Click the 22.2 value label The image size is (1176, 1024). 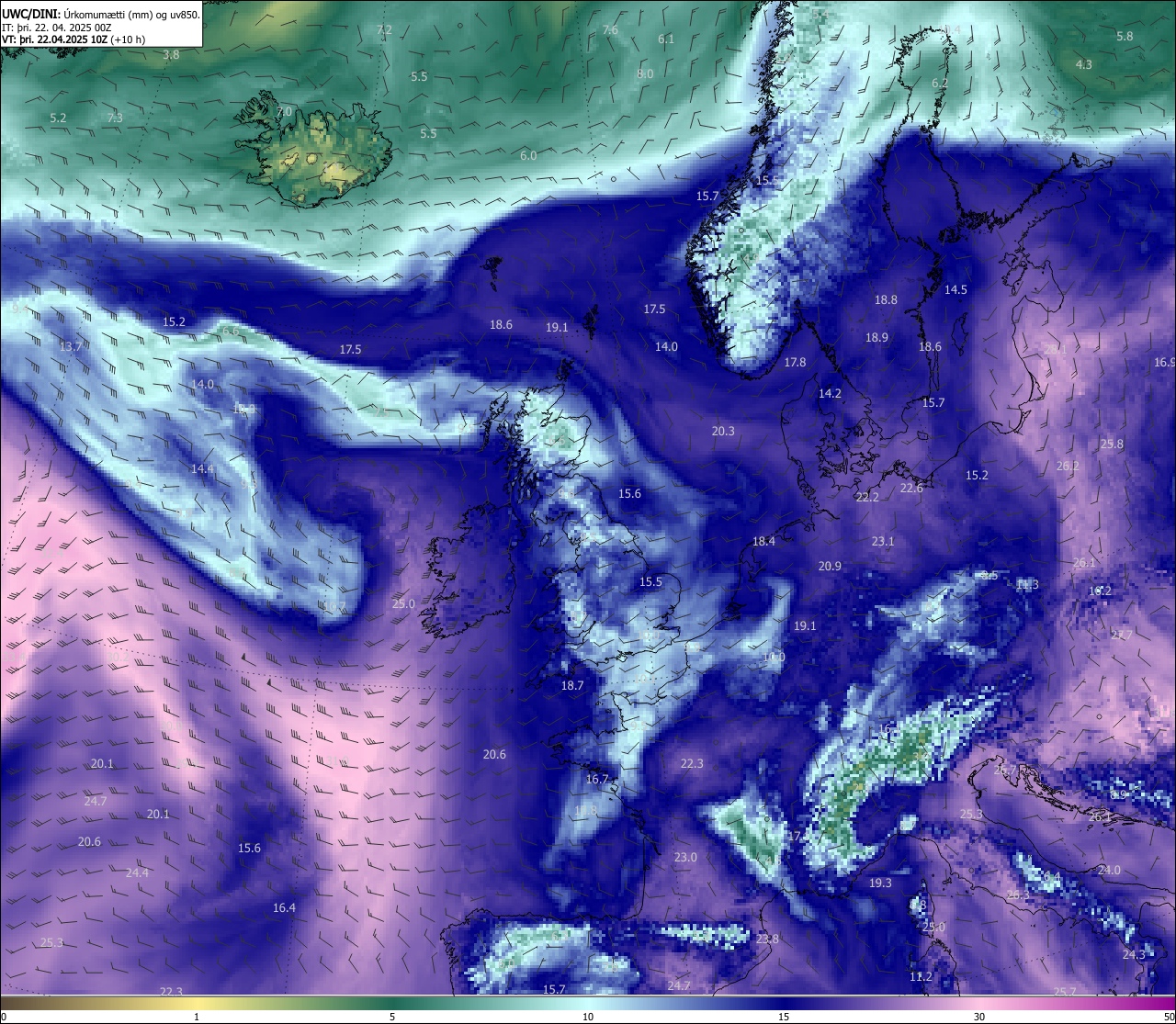point(867,497)
